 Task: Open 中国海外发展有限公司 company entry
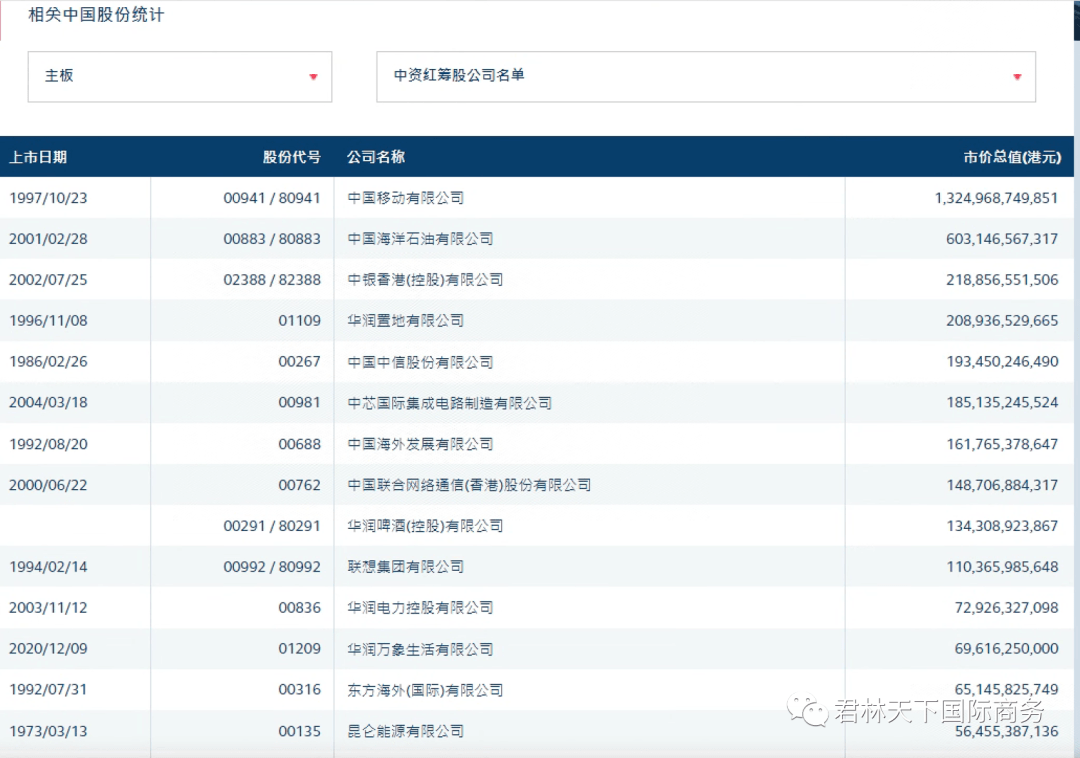420,444
